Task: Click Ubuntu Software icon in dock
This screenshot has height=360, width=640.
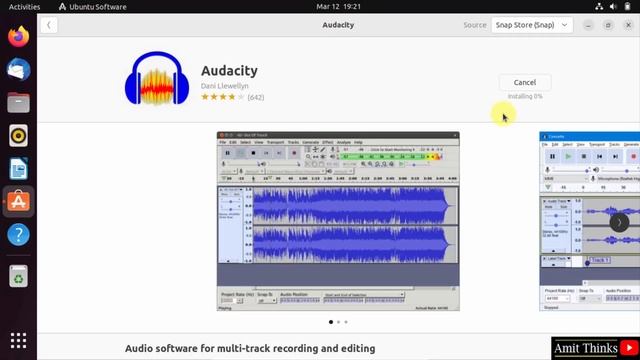Action: click(18, 201)
